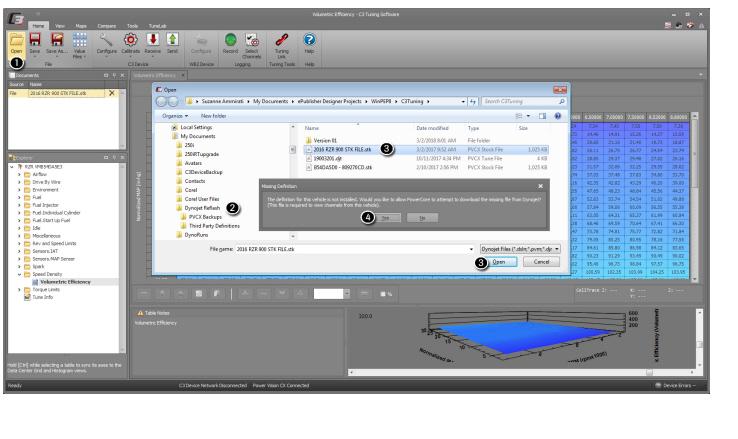Screen dimensions: 738x439
Task: Open Select Channels in Logging group
Action: [252, 41]
